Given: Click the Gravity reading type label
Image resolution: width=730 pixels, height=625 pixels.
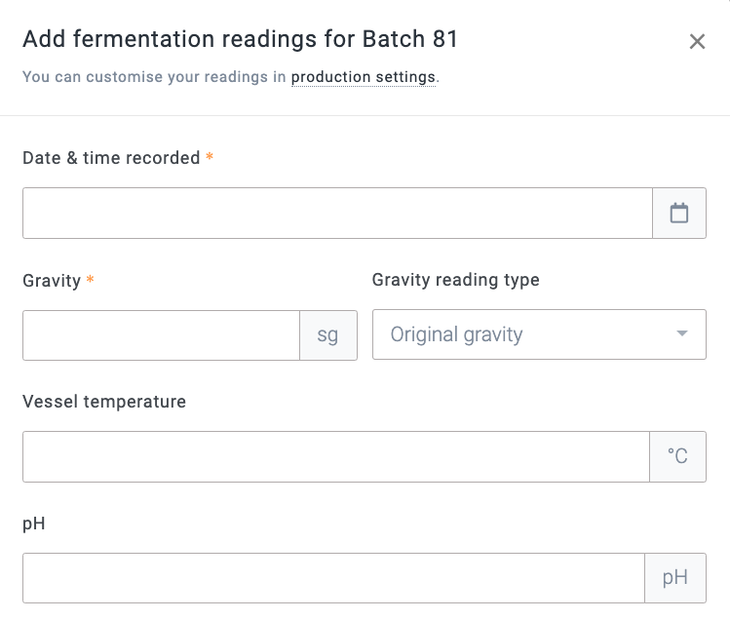Looking at the screenshot, I should pos(455,280).
